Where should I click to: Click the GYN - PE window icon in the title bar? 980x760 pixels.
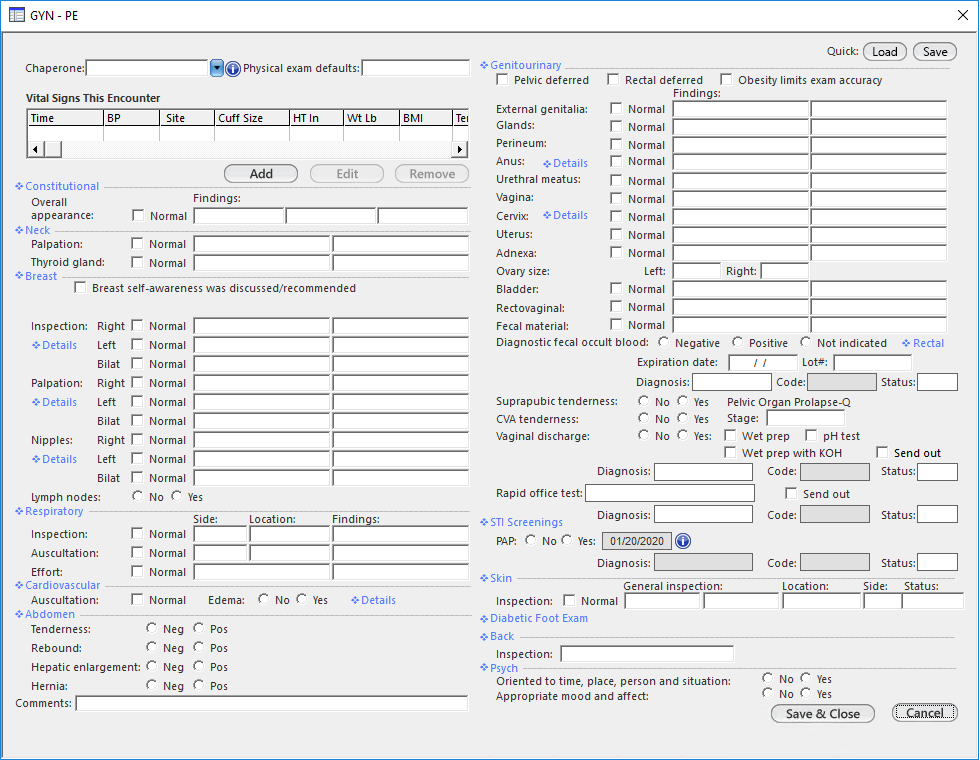tap(17, 15)
